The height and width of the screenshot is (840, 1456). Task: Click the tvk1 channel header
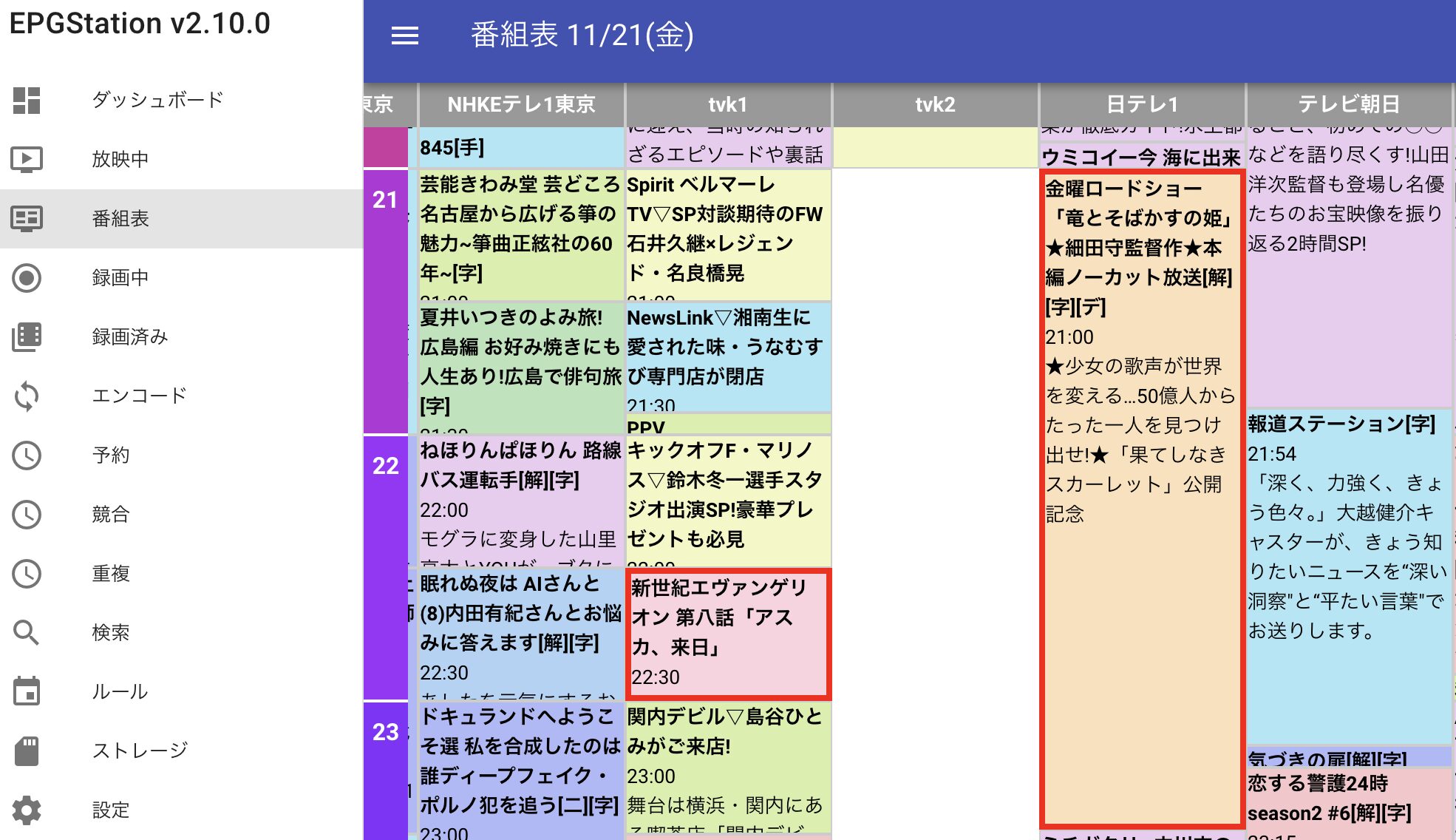(x=728, y=104)
